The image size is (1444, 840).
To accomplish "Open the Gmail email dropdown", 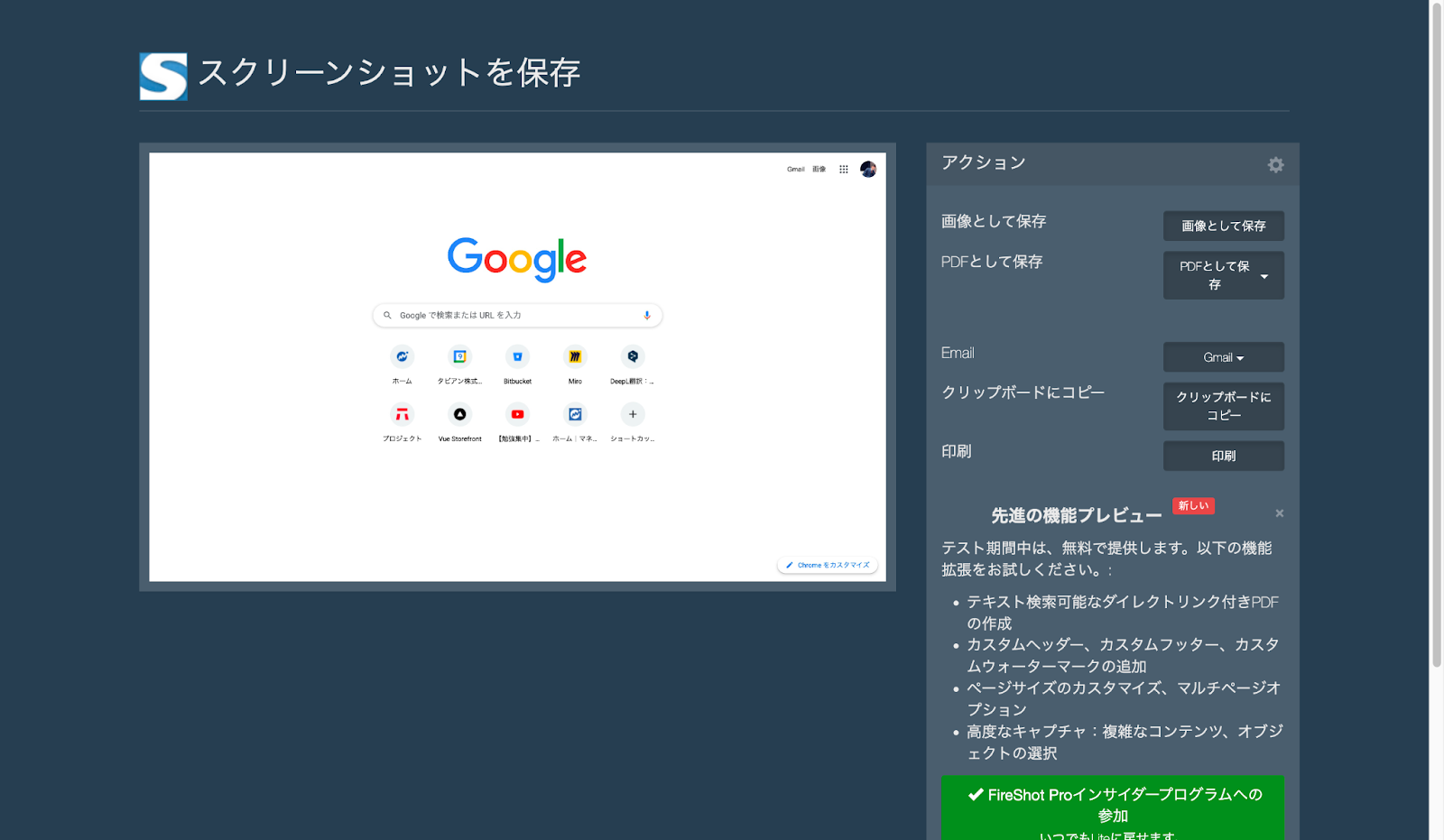I will pyautogui.click(x=1223, y=357).
